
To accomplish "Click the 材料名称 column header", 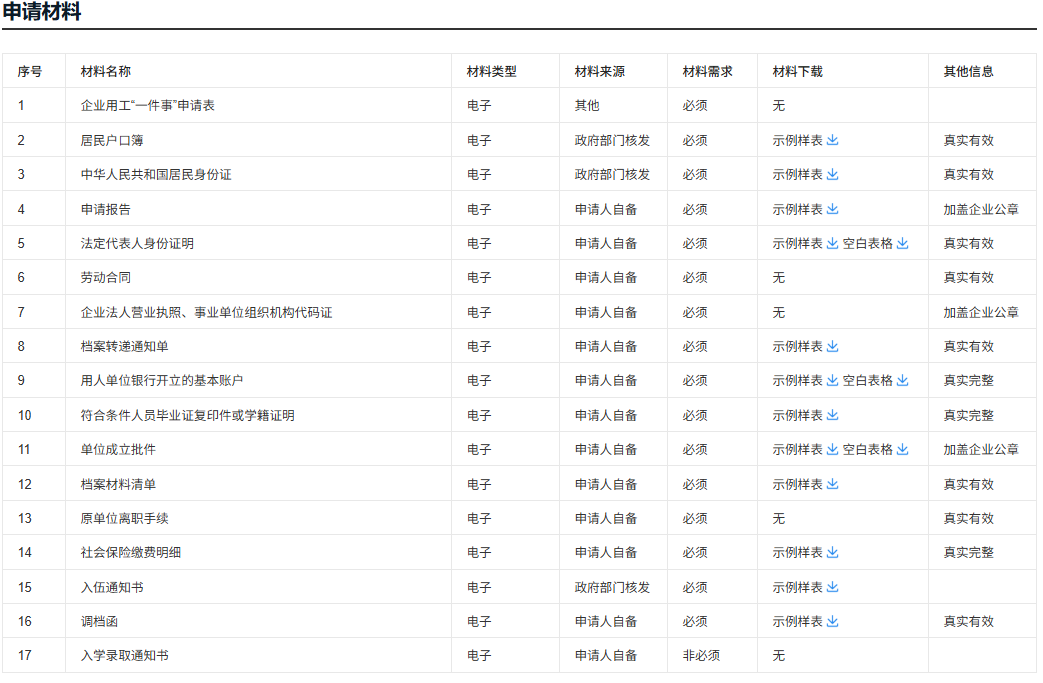I will click(106, 71).
